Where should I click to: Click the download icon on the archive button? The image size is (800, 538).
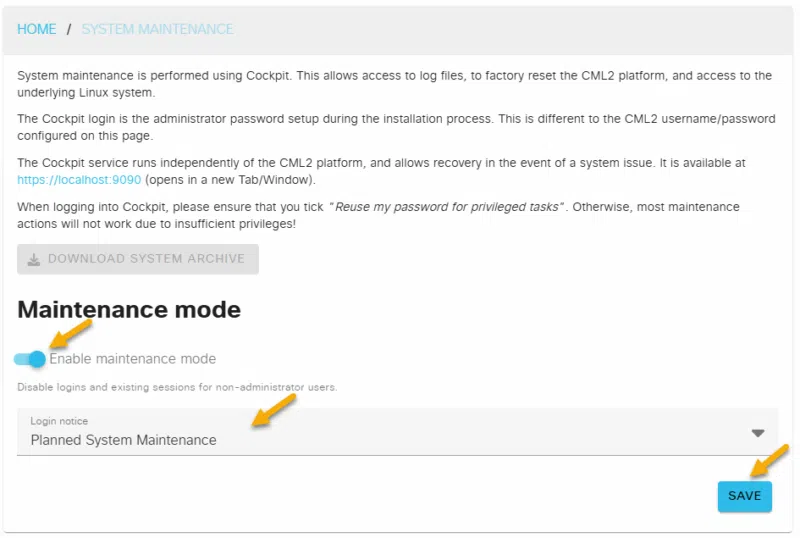coord(34,259)
